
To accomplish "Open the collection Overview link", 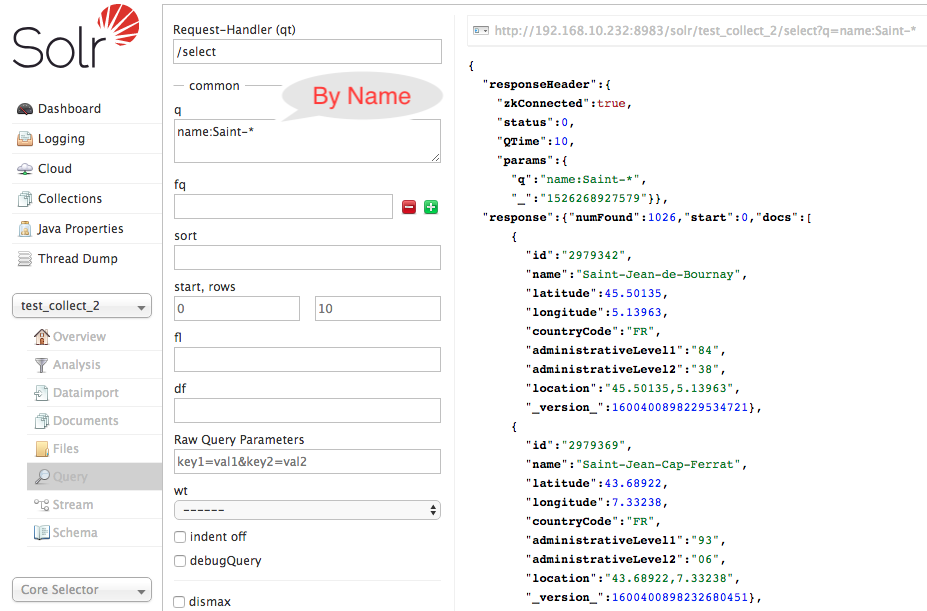I will click(x=79, y=337).
